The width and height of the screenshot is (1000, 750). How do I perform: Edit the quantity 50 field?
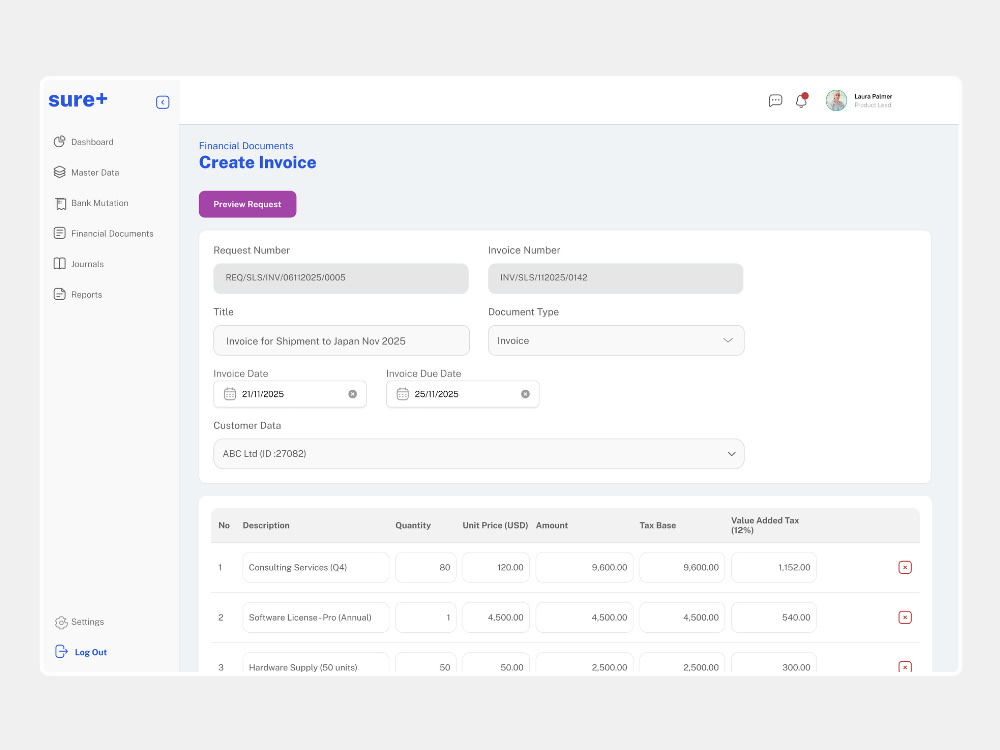click(425, 663)
